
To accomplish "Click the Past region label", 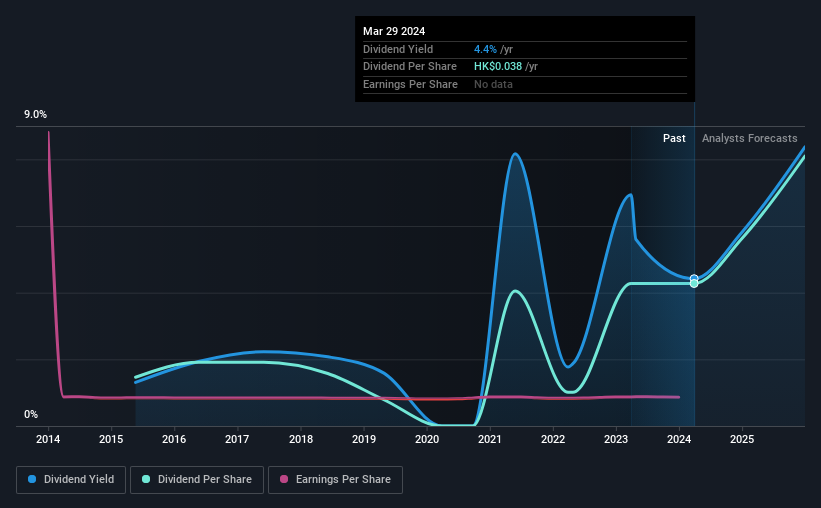I will tap(674, 138).
